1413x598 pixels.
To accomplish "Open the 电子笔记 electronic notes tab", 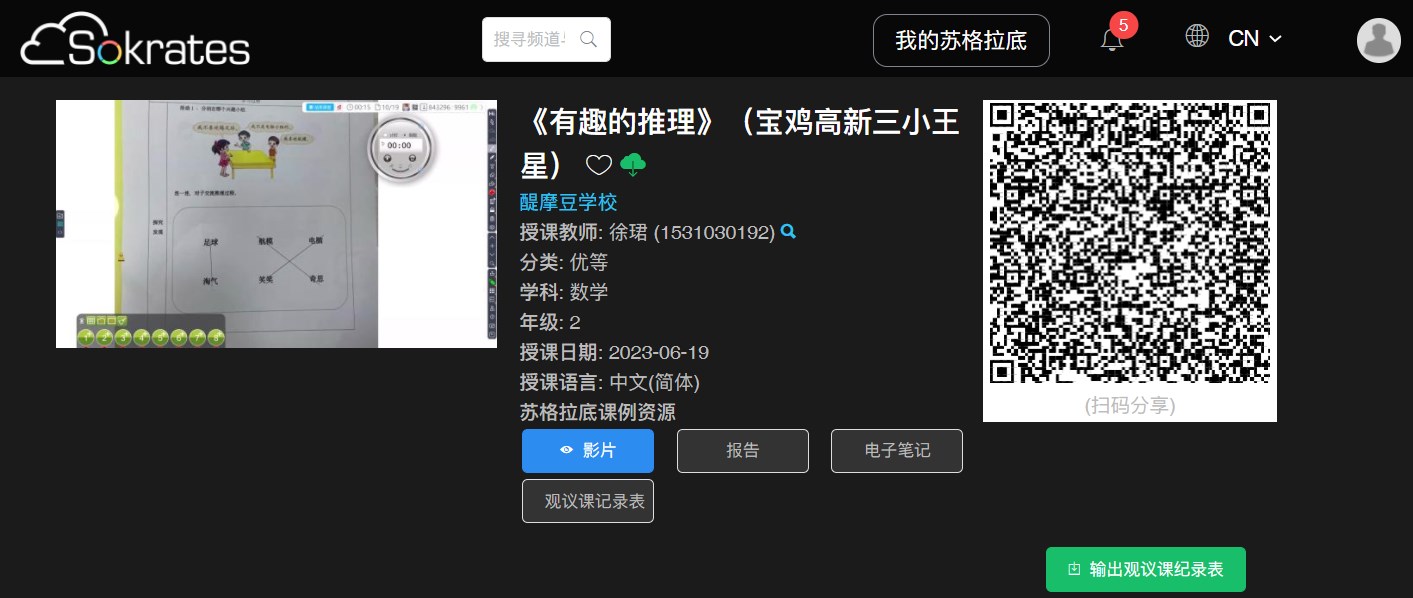I will click(x=897, y=451).
